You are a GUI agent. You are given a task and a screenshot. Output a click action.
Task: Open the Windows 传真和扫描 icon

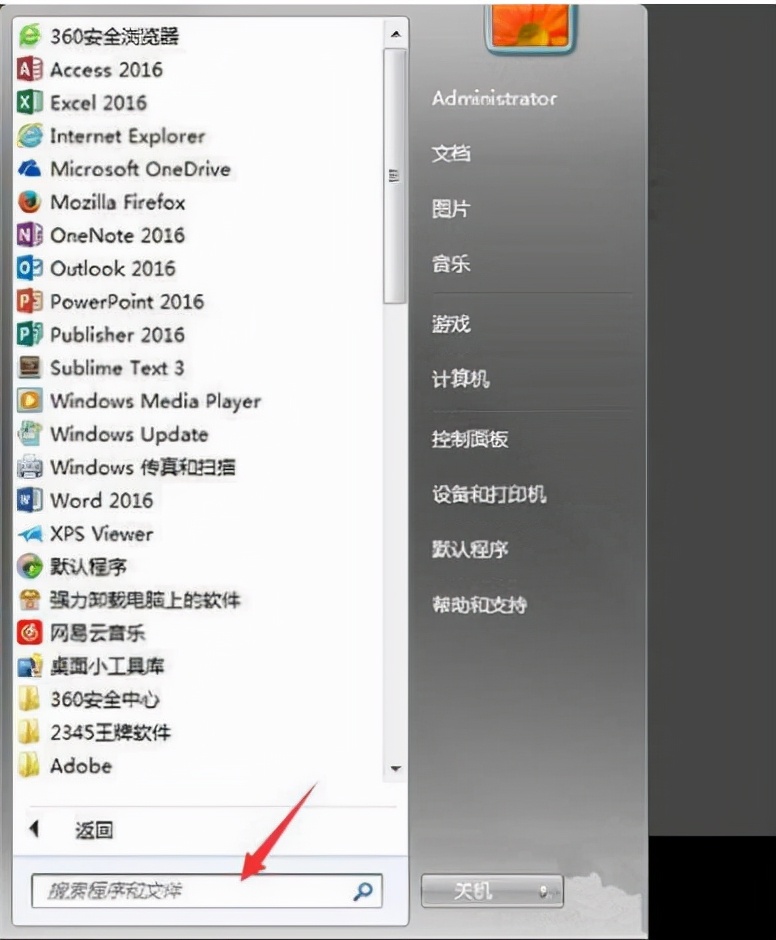click(29, 467)
